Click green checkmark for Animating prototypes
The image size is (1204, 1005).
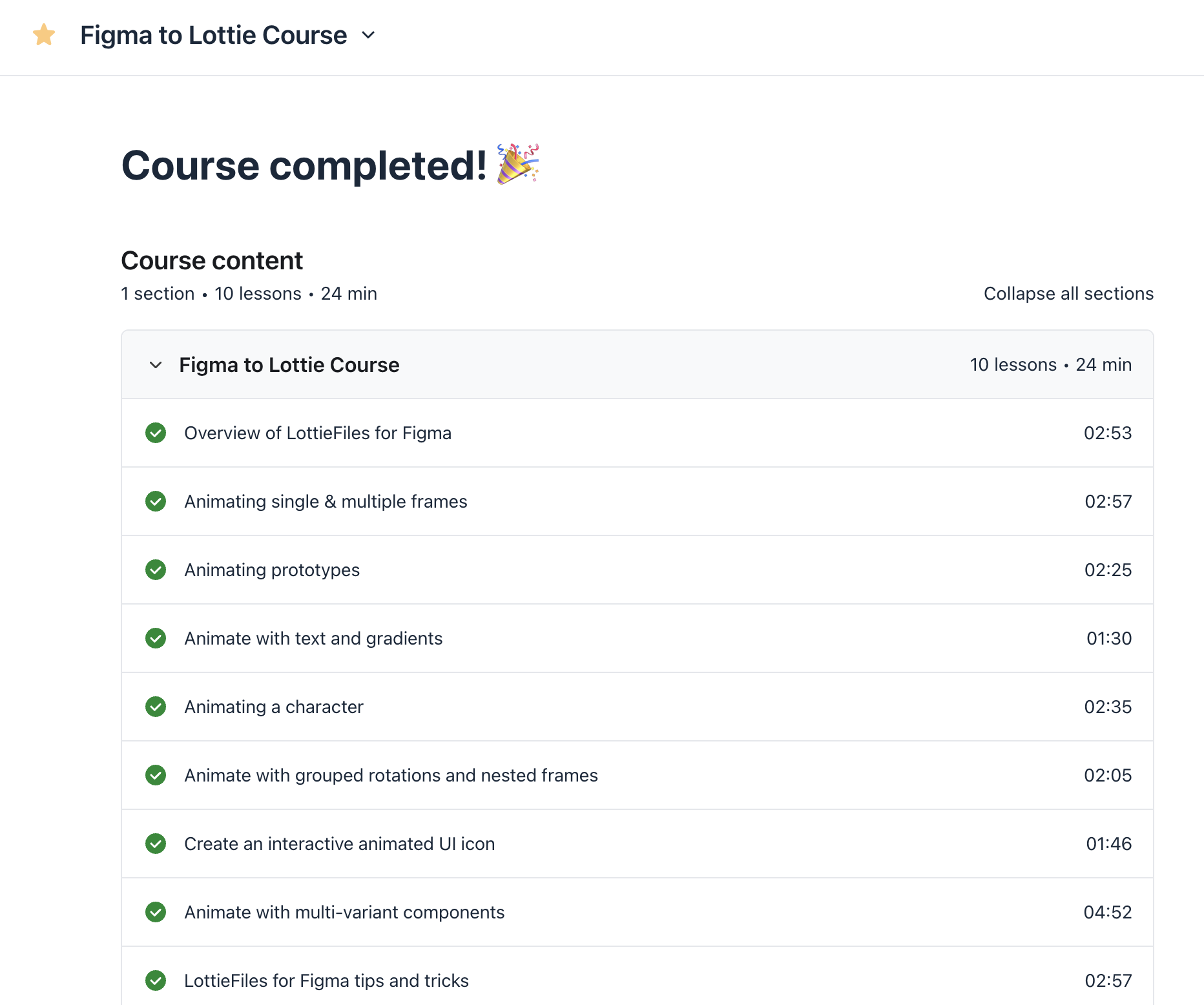coord(156,570)
